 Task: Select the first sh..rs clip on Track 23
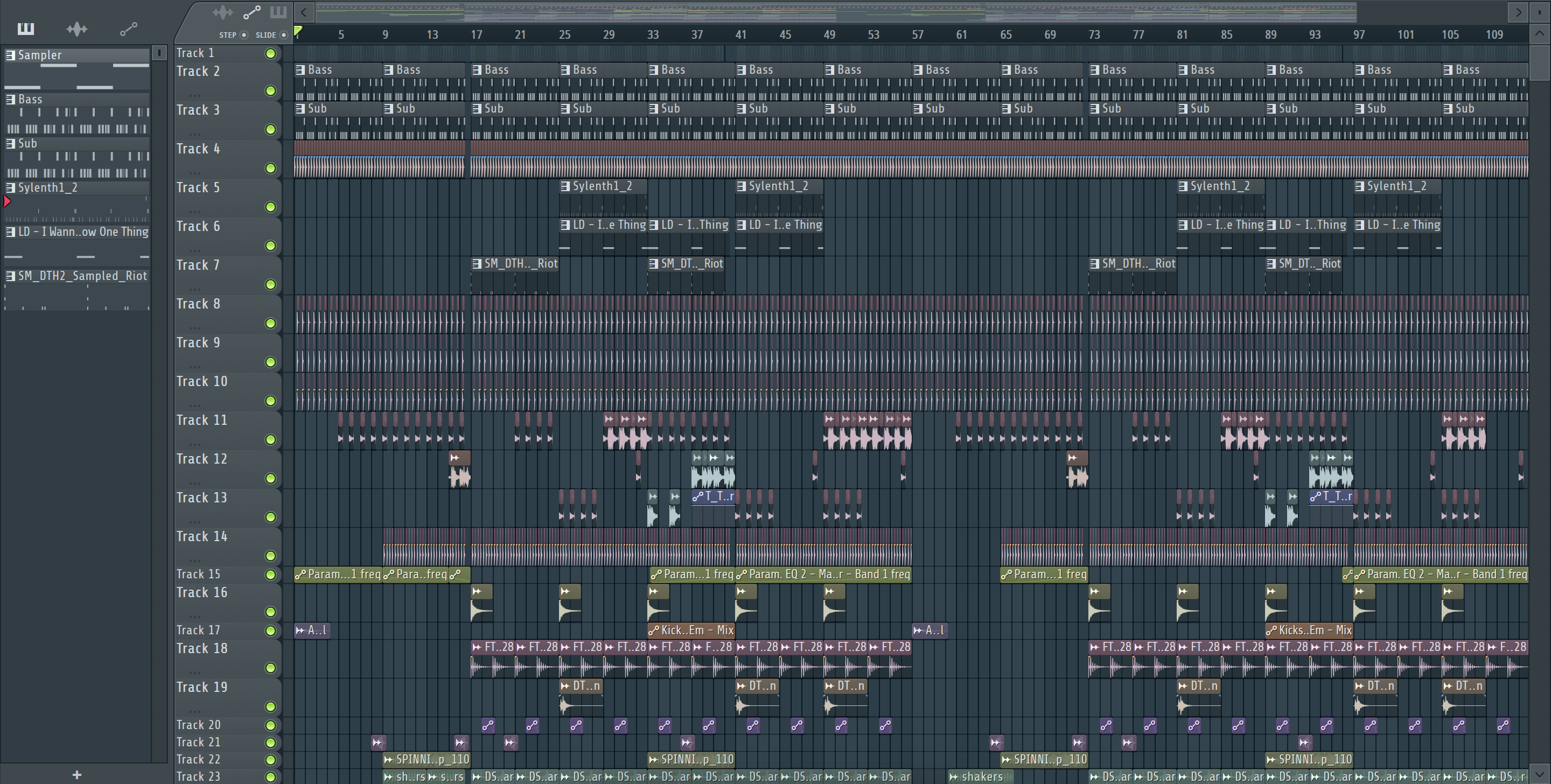[404, 777]
